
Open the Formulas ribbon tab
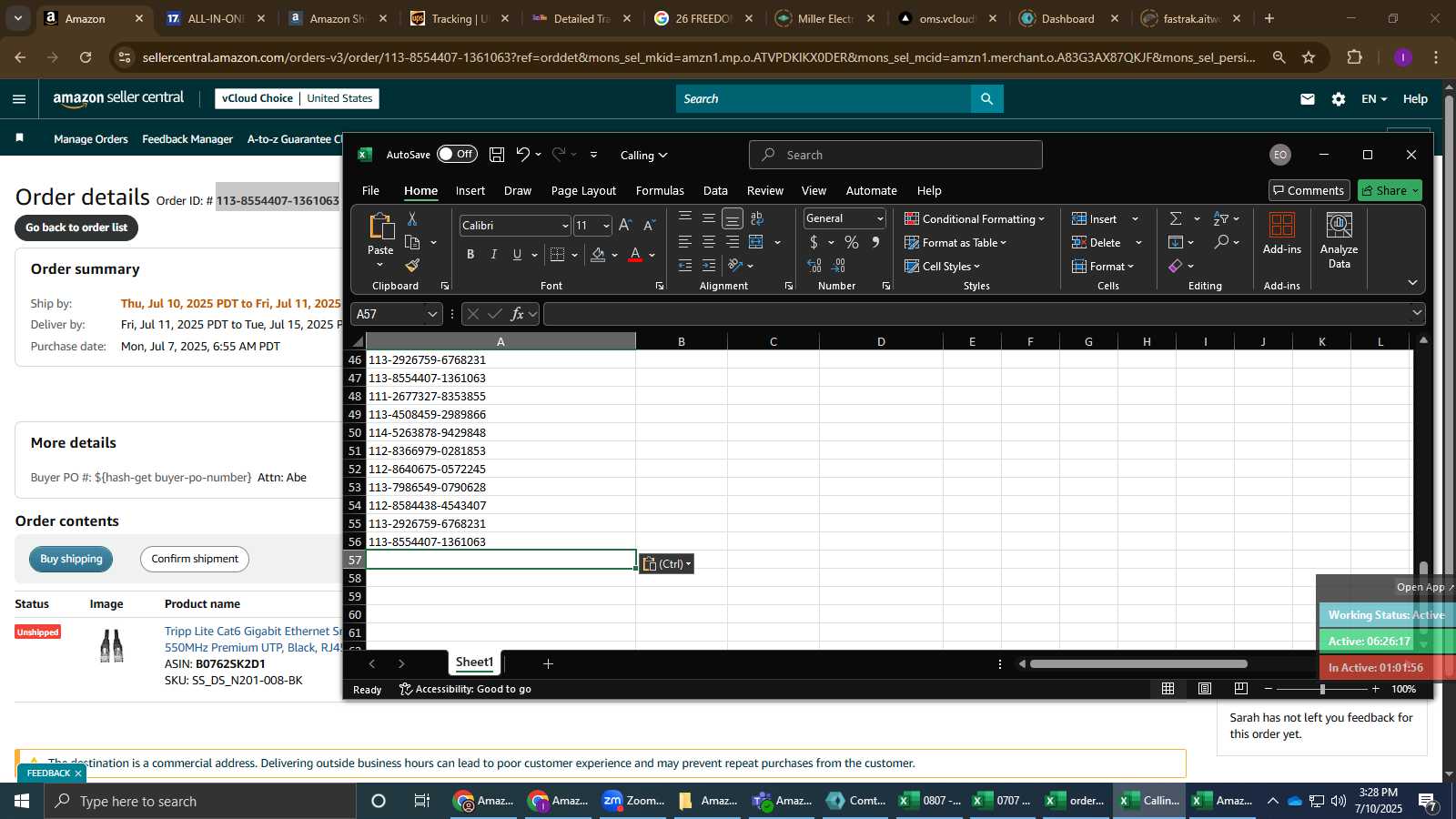[660, 190]
